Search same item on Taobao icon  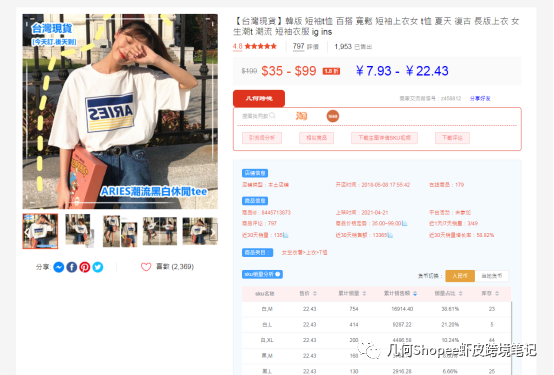coord(301,116)
